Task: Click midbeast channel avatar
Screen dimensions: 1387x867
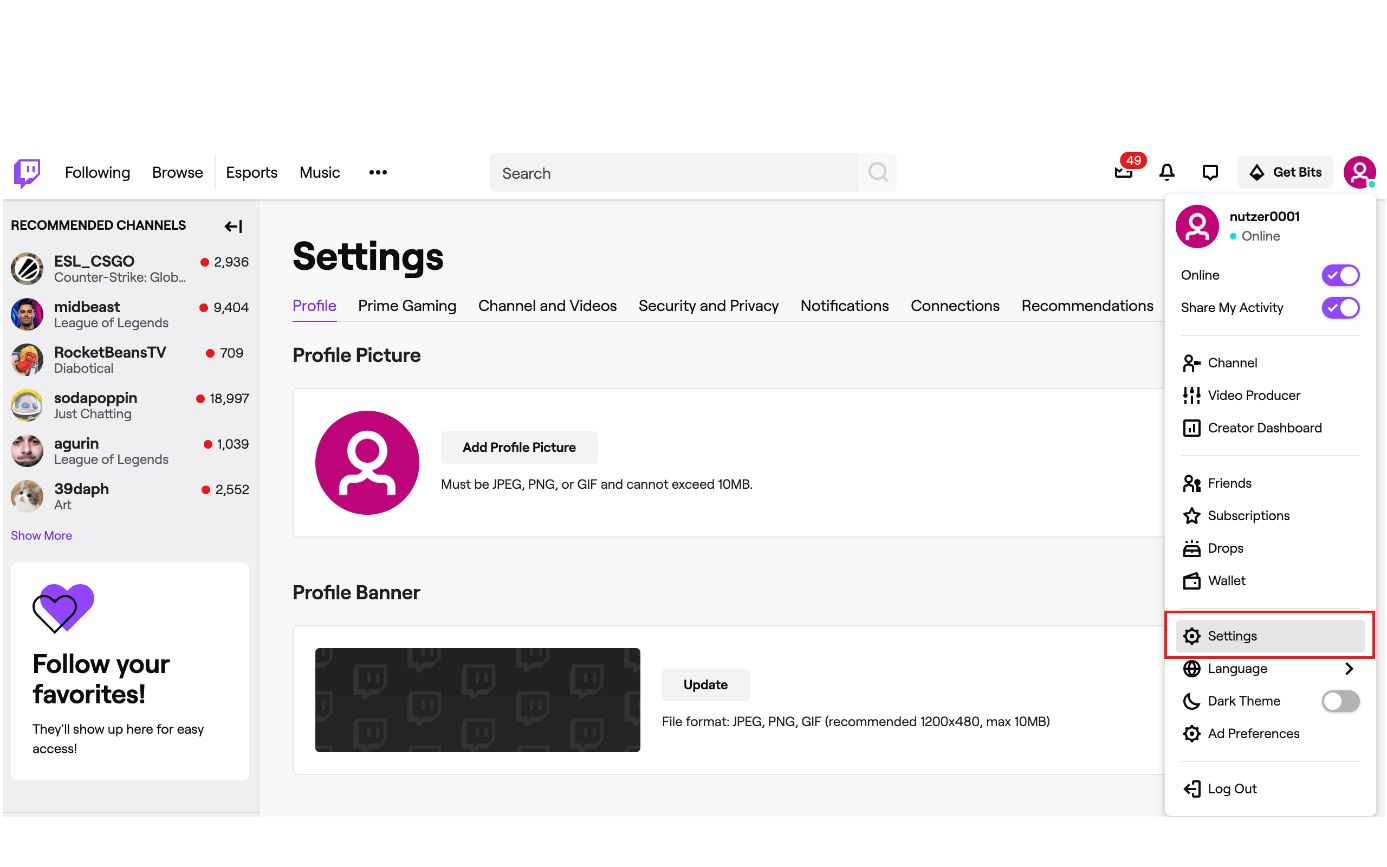Action: pos(27,314)
